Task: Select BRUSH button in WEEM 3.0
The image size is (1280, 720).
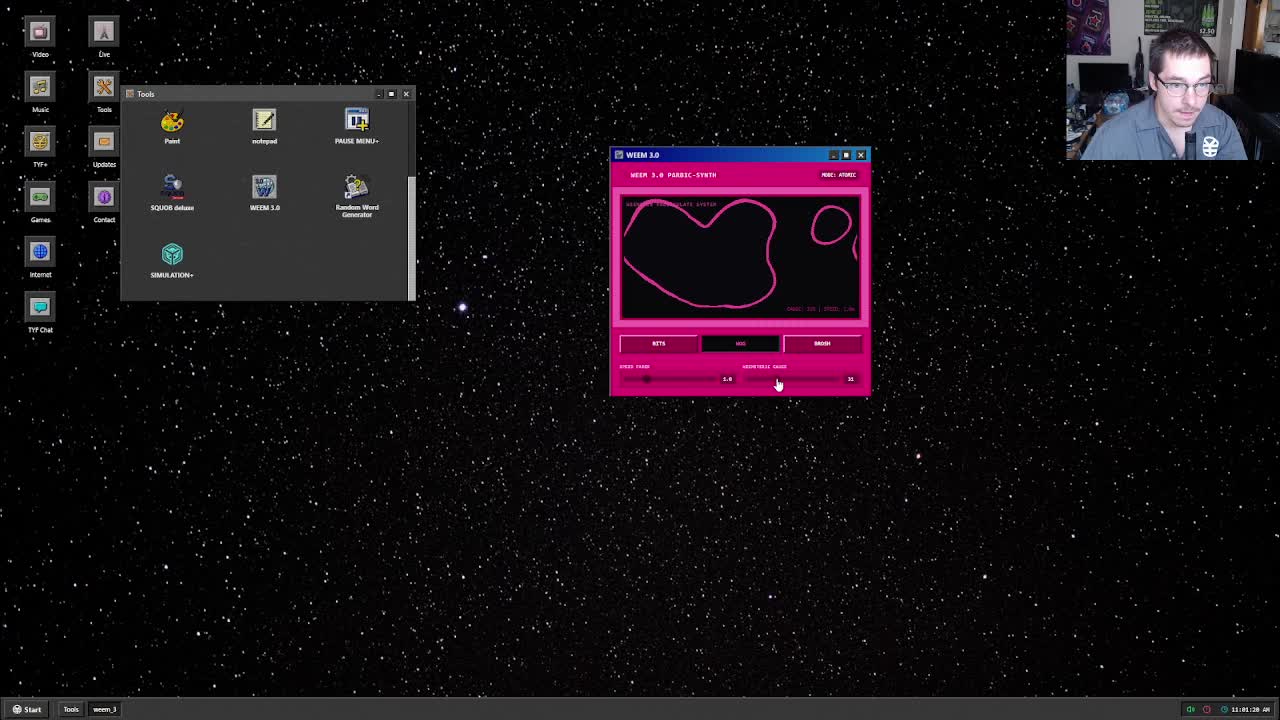Action: point(822,344)
